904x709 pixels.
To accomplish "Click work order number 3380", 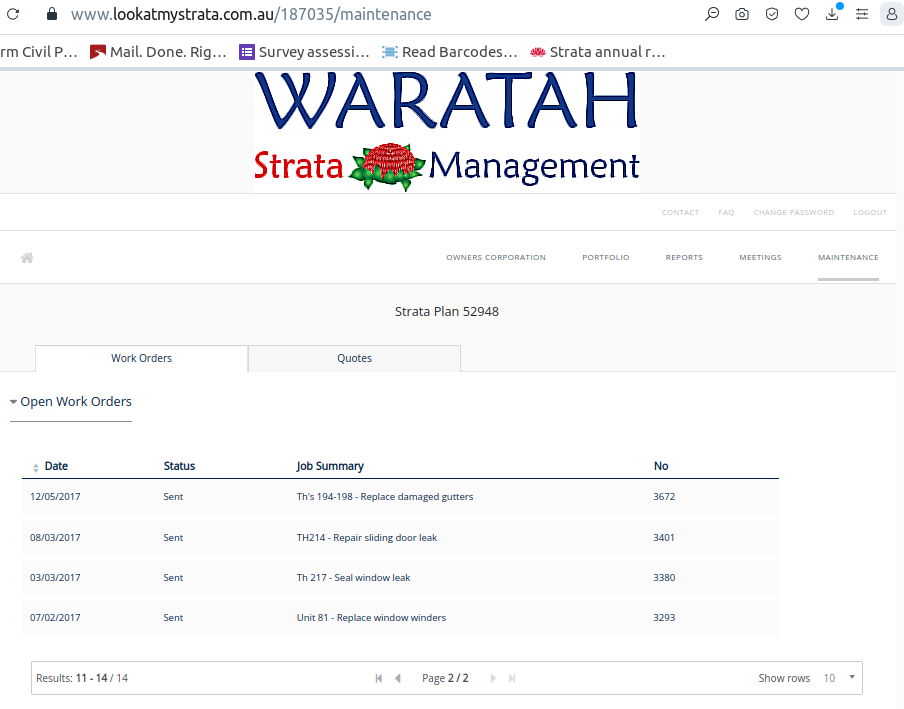I will (664, 578).
